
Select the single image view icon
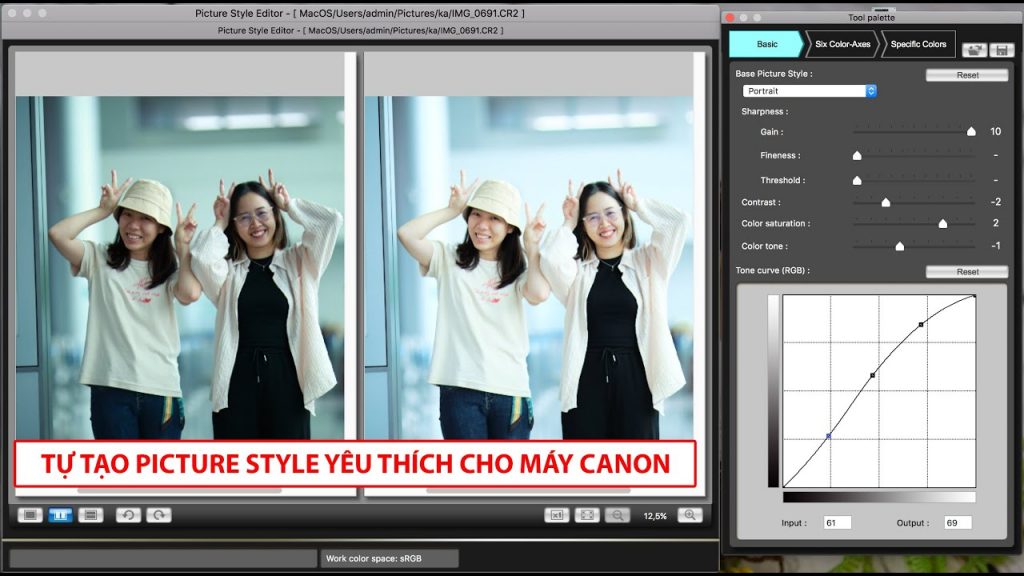coord(32,514)
